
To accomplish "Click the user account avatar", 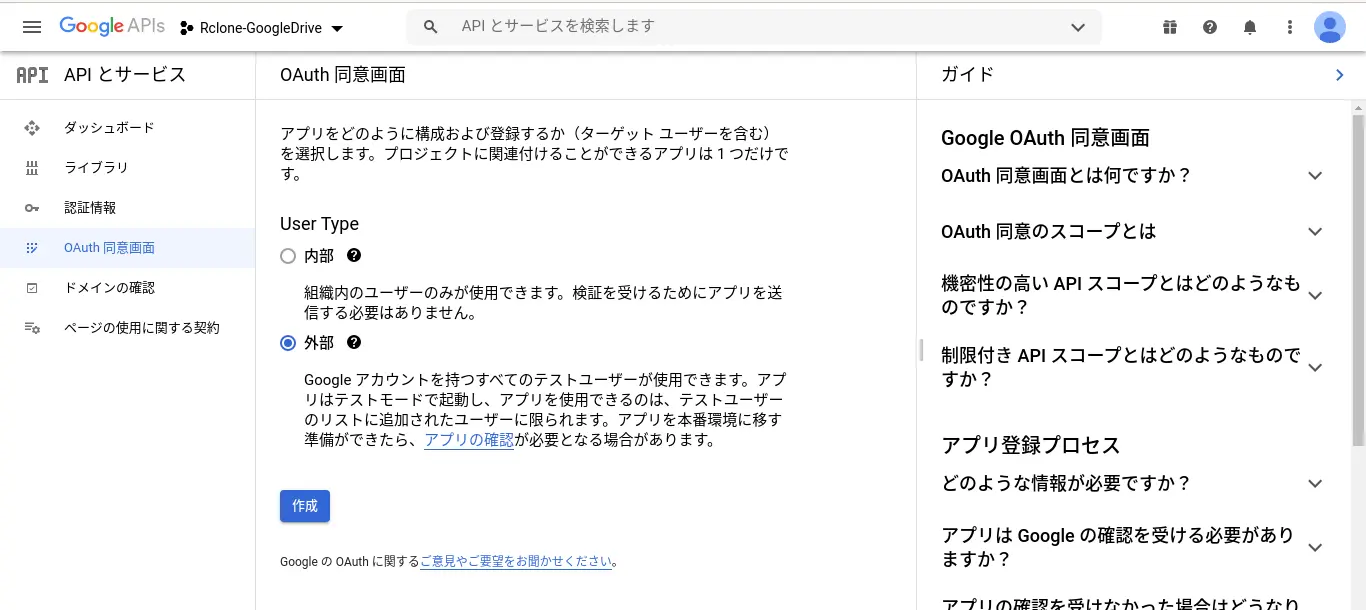I will click(x=1330, y=27).
